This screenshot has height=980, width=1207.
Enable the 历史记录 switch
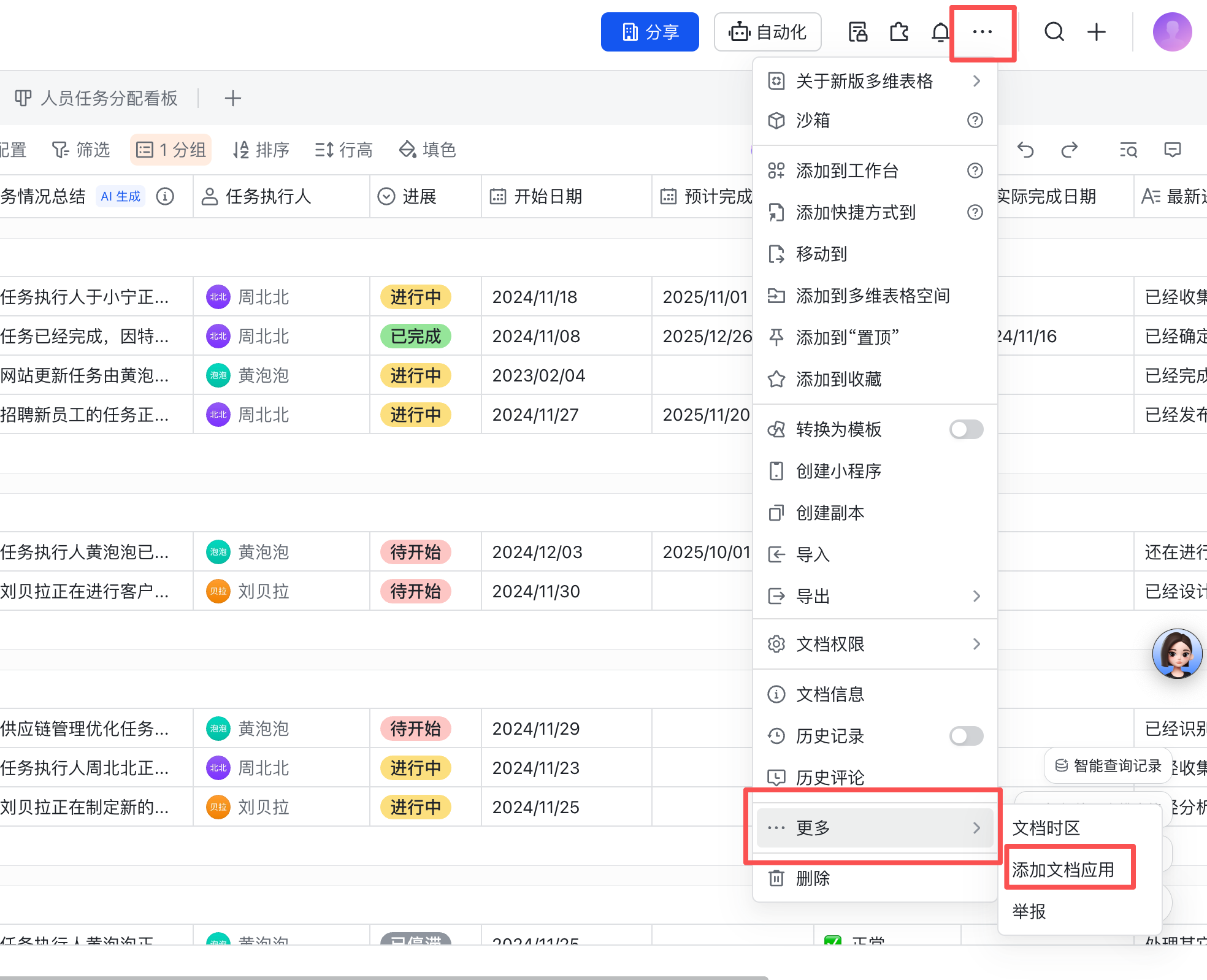(966, 736)
